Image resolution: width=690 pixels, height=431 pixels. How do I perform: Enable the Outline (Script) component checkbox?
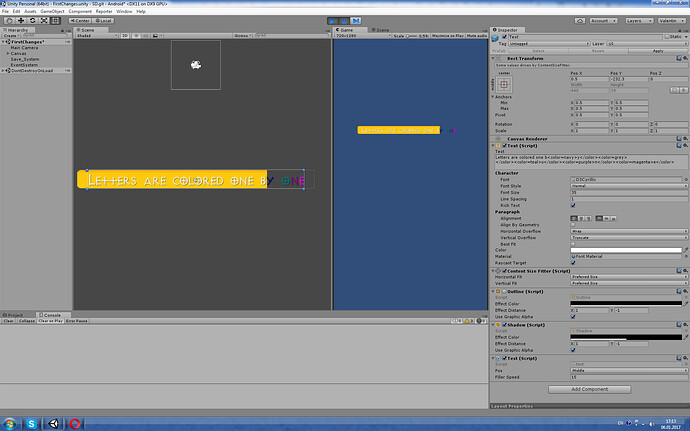click(504, 291)
